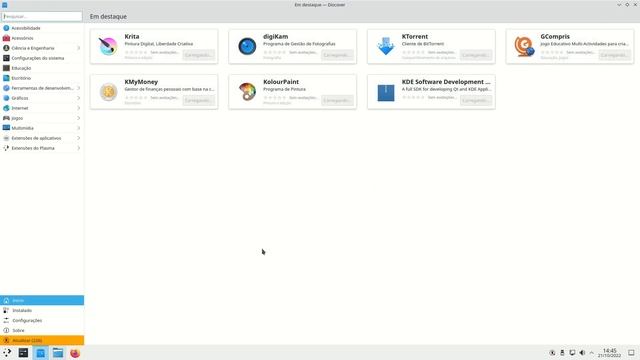640x360 pixels.
Task: Click the loading button on Krita card
Action: pyautogui.click(x=198, y=55)
